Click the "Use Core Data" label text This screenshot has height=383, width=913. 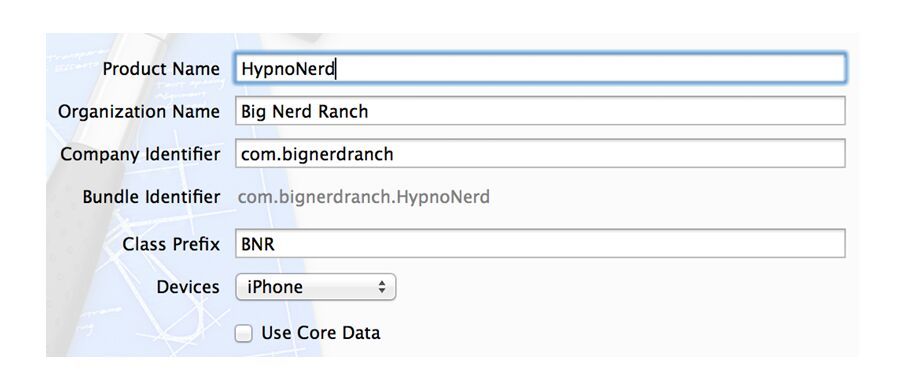pyautogui.click(x=321, y=333)
